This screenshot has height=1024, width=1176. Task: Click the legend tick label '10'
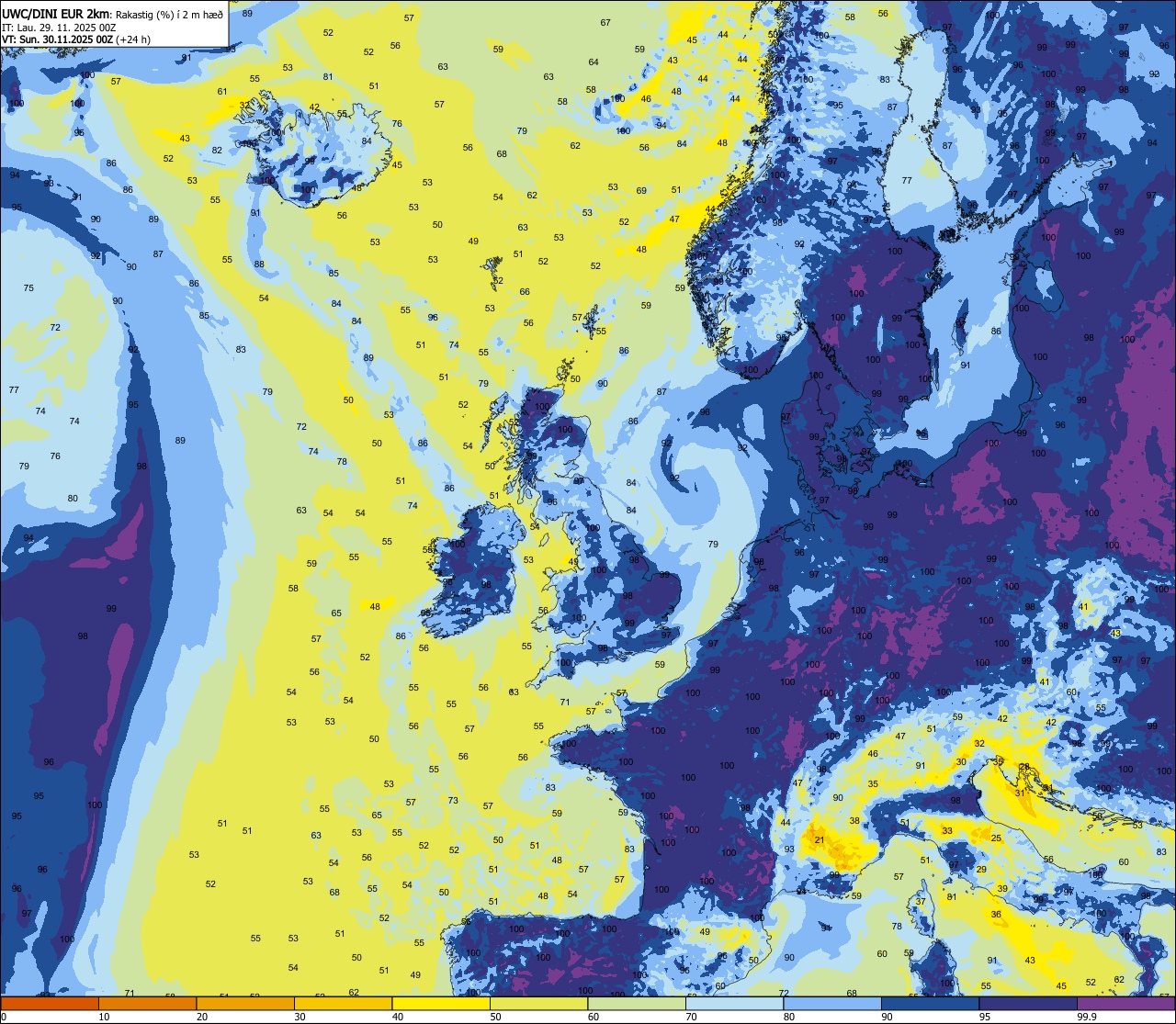coord(104,1017)
